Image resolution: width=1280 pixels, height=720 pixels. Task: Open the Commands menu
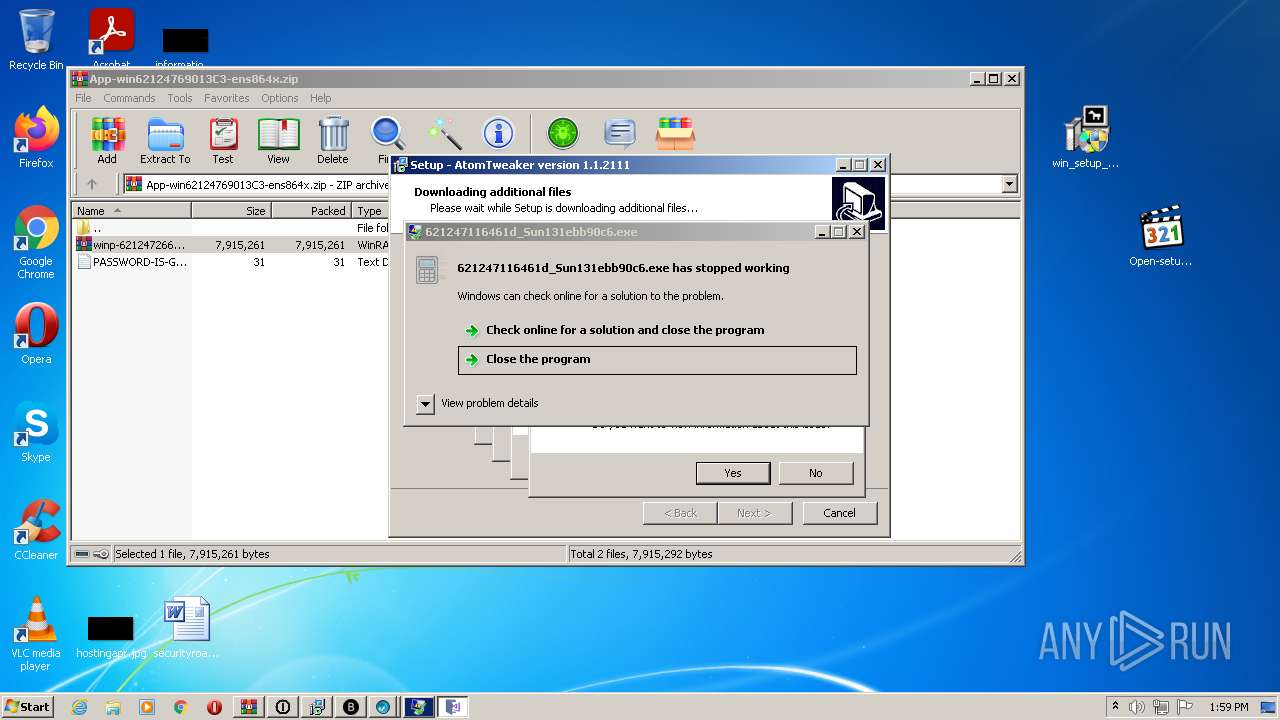tap(129, 98)
